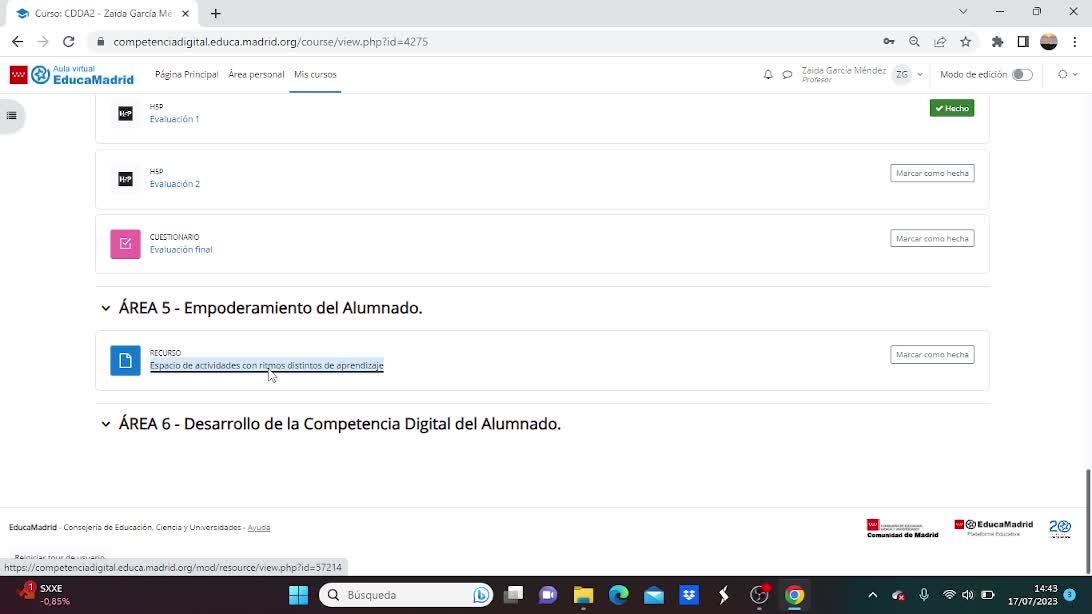Click the browser back arrow

(17, 42)
